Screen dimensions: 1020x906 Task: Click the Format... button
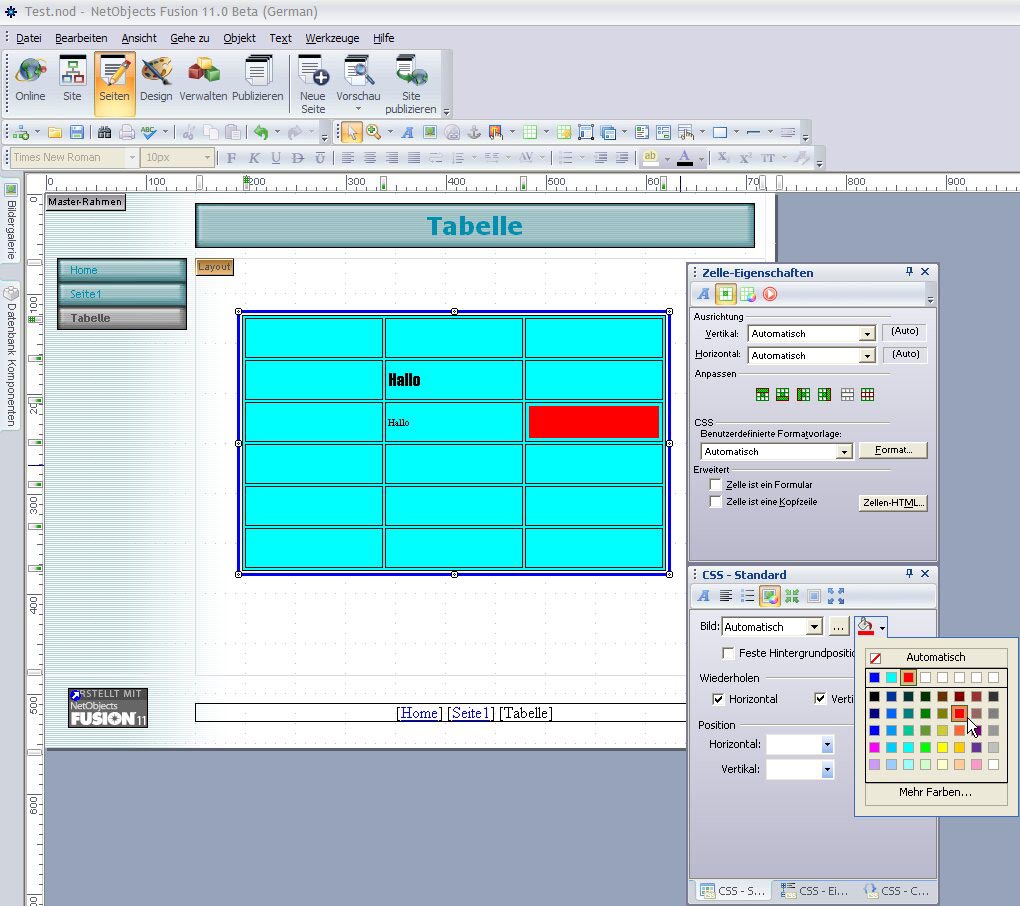(893, 451)
